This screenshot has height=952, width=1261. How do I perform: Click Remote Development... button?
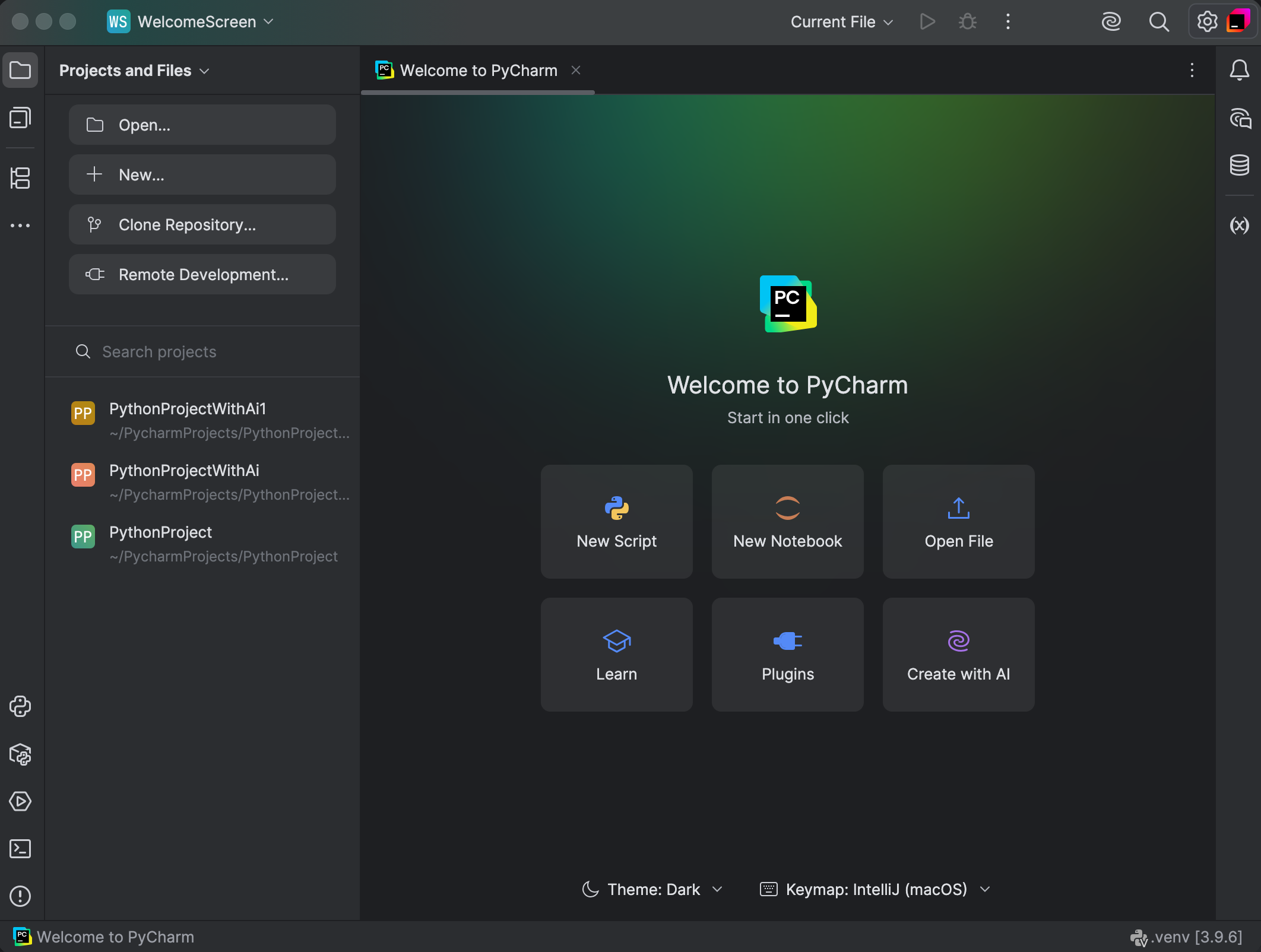[x=202, y=274]
